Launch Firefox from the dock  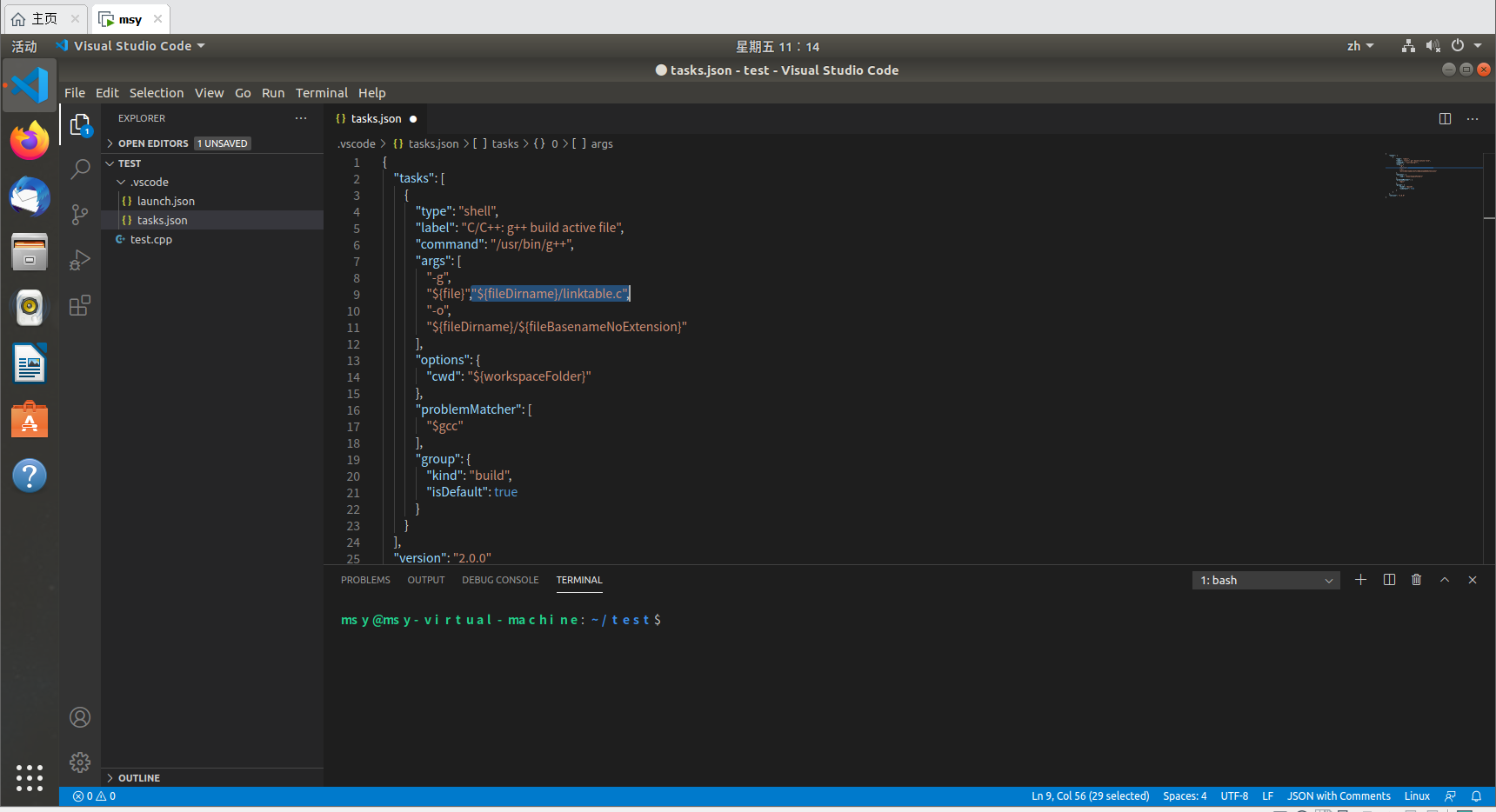tap(30, 141)
